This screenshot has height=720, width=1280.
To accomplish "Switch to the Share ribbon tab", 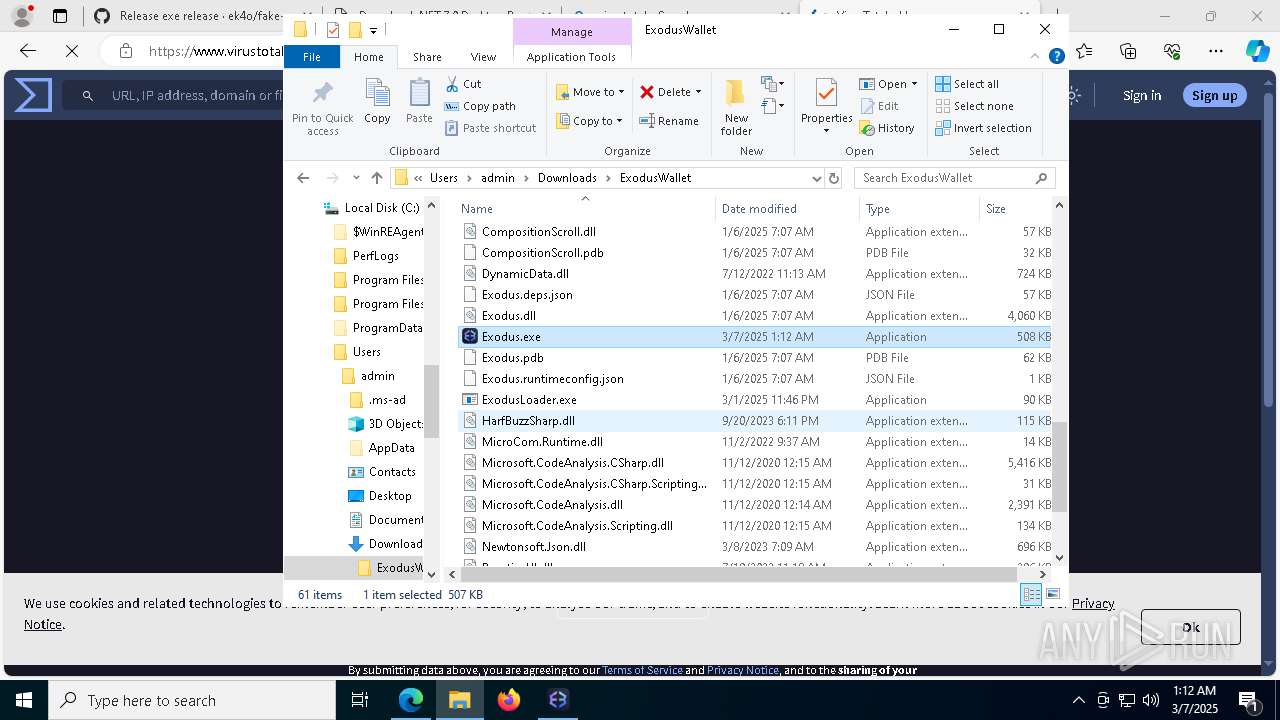I will tap(427, 57).
